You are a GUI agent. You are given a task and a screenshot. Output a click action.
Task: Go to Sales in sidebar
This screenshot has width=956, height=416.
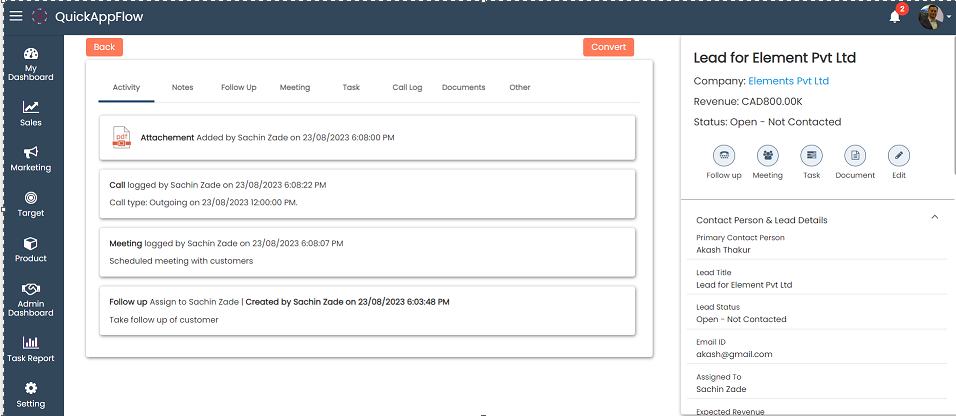tap(31, 113)
